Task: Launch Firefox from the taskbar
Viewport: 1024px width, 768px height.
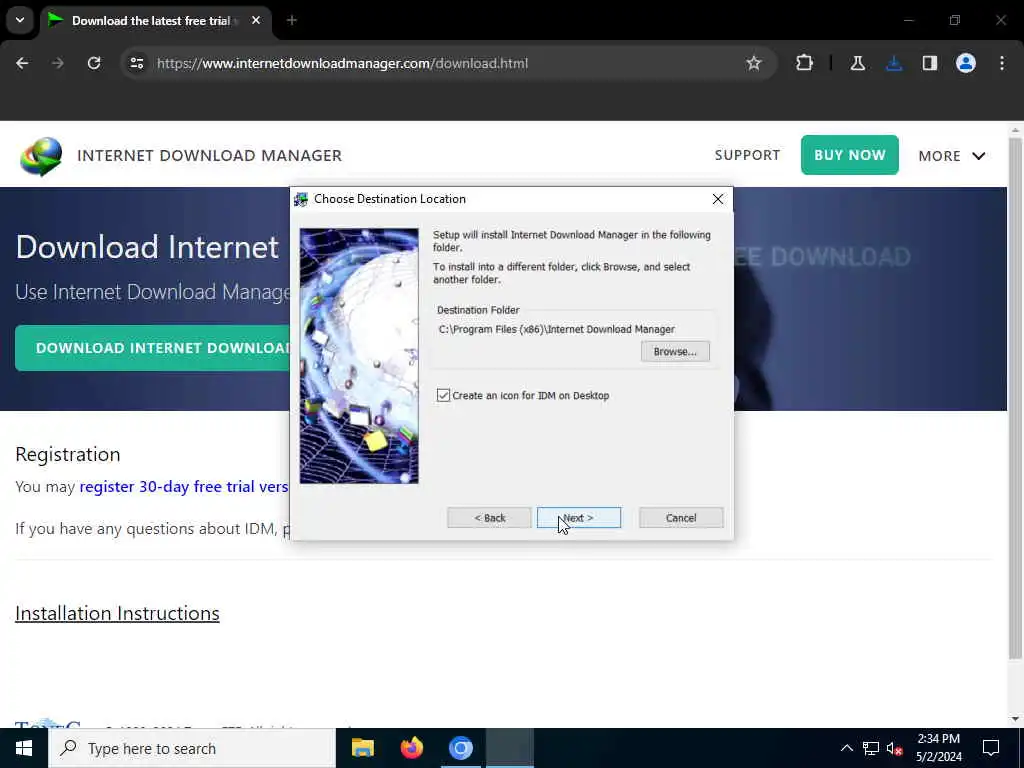Action: click(x=411, y=748)
